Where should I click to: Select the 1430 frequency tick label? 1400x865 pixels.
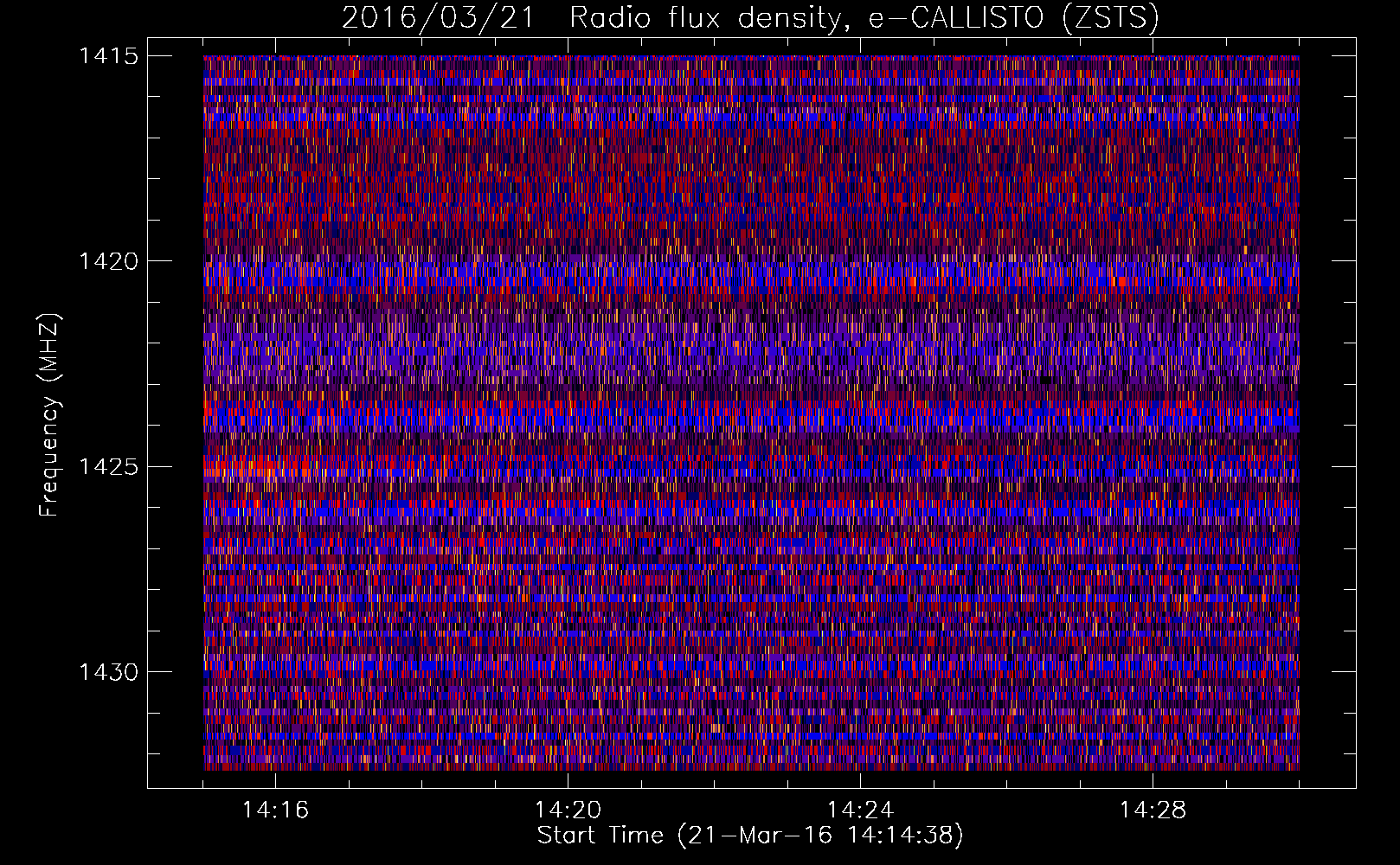tap(108, 672)
